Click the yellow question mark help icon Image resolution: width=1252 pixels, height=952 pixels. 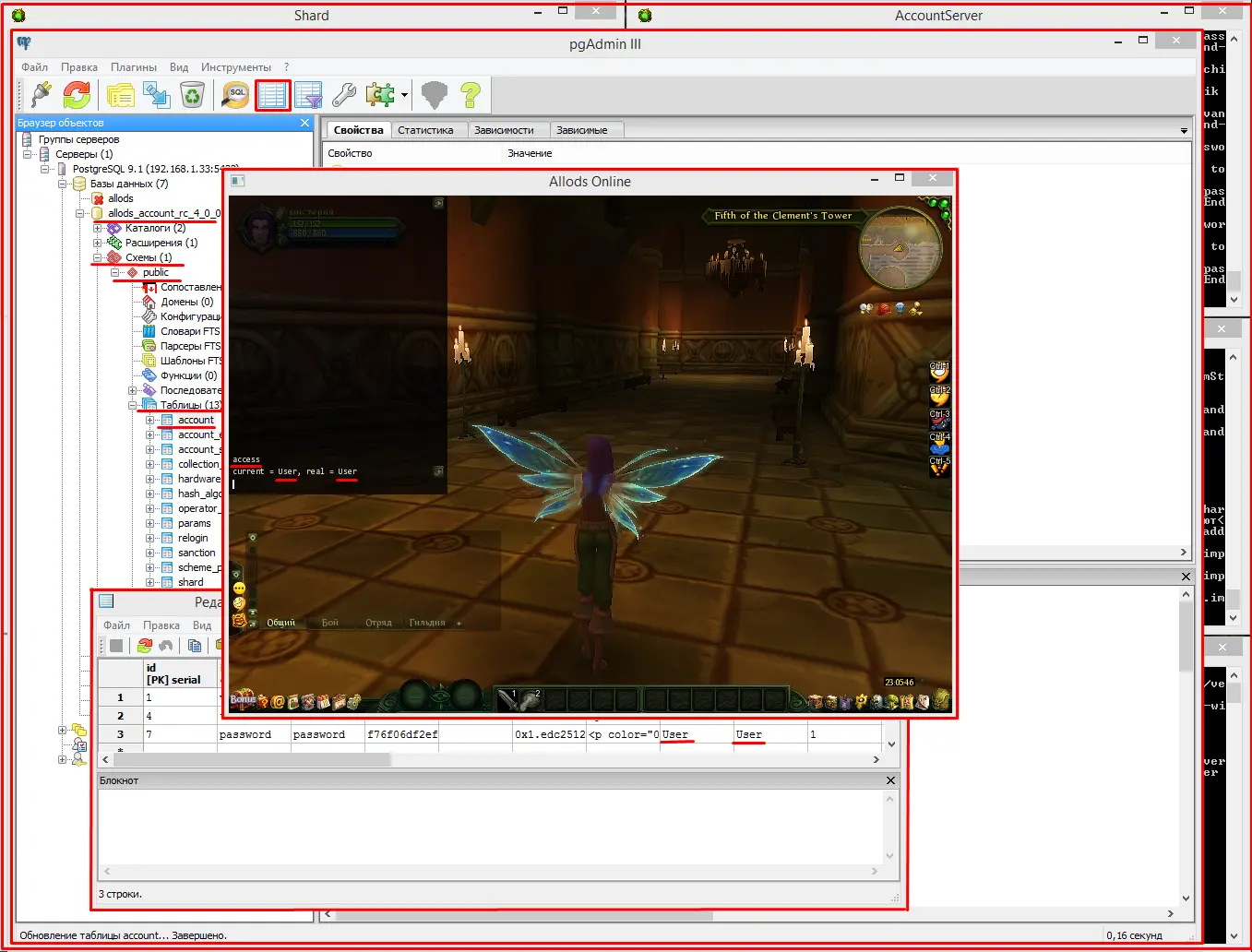click(x=471, y=94)
